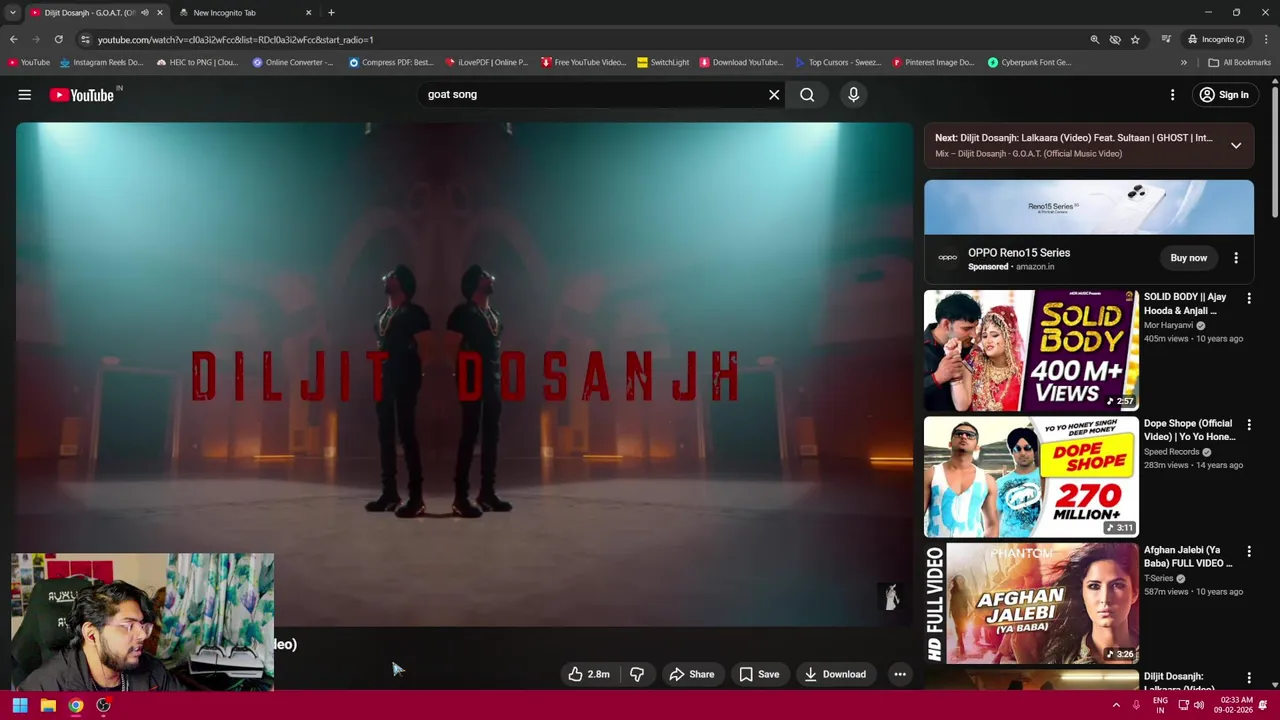Click the address bar URL
This screenshot has width=1280, height=720.
point(236,40)
